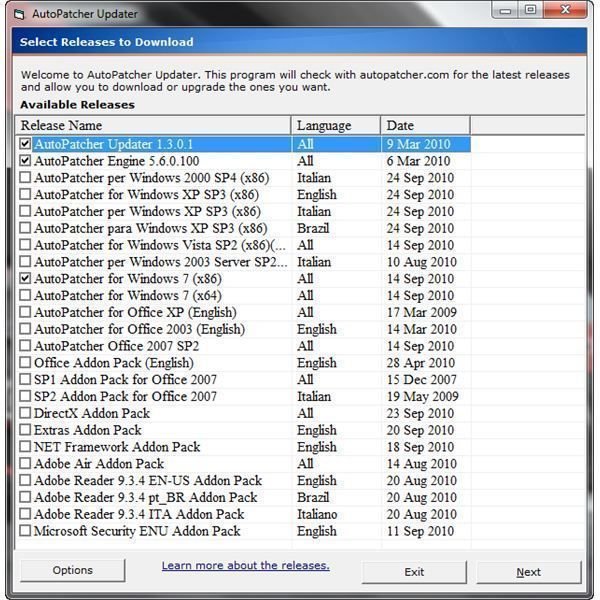Check NET Framework Addon Pack checkbox
Image resolution: width=600 pixels, height=600 pixels.
point(25,447)
